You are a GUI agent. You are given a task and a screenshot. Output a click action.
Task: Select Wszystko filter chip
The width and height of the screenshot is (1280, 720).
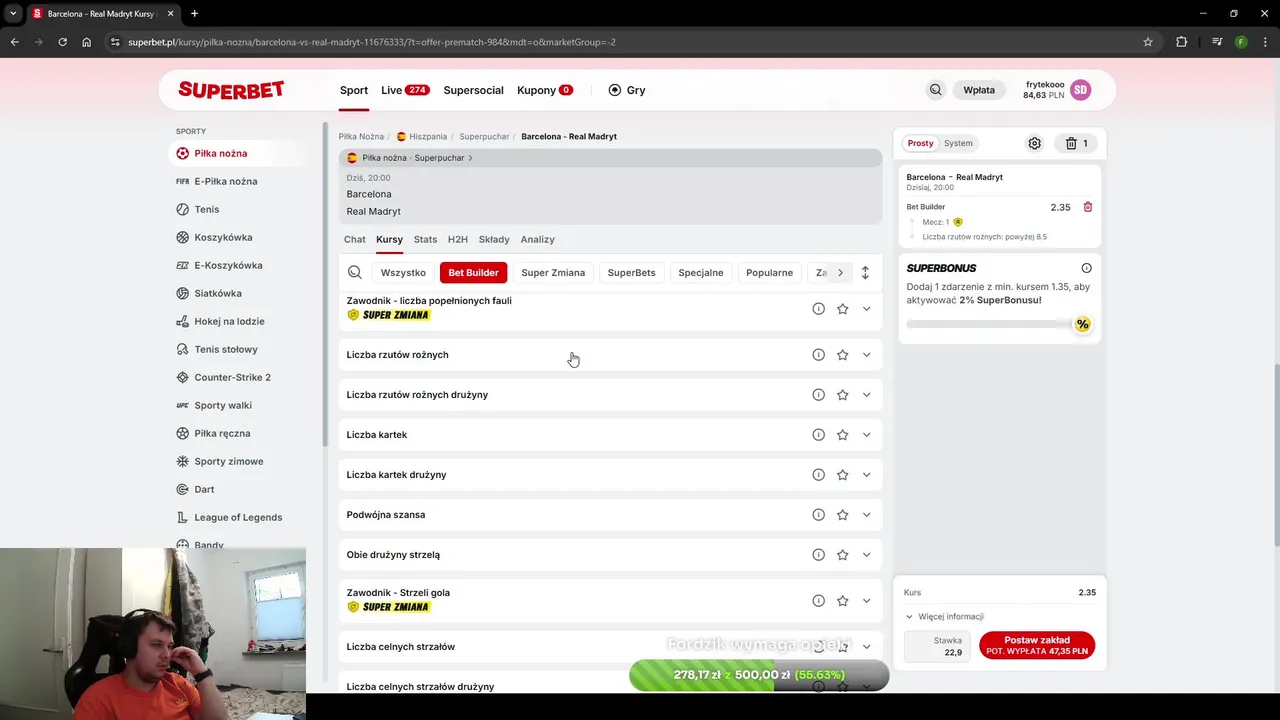tap(403, 272)
